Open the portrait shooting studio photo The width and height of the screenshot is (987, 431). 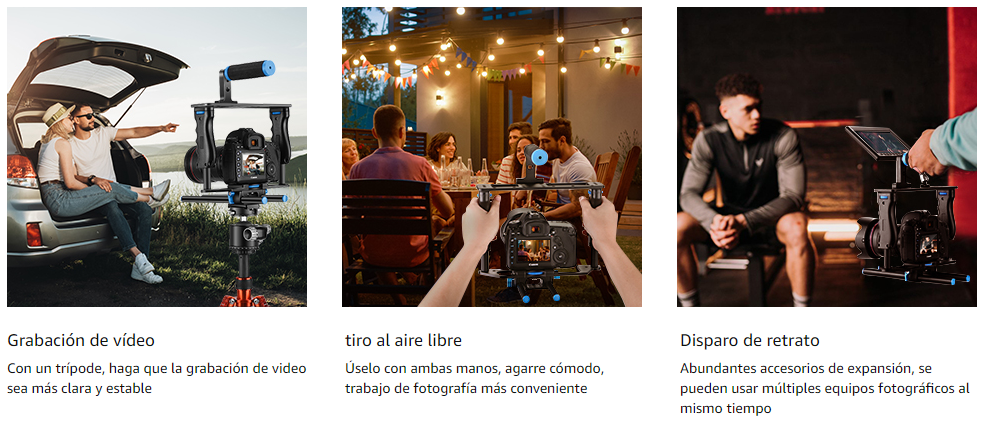point(826,157)
